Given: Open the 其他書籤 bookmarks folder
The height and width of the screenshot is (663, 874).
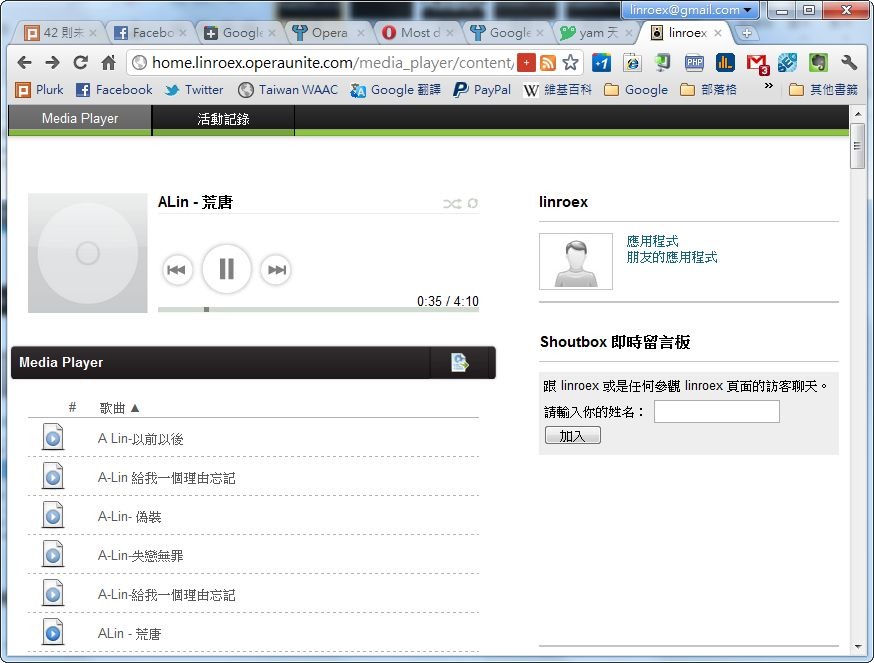Looking at the screenshot, I should 824,89.
